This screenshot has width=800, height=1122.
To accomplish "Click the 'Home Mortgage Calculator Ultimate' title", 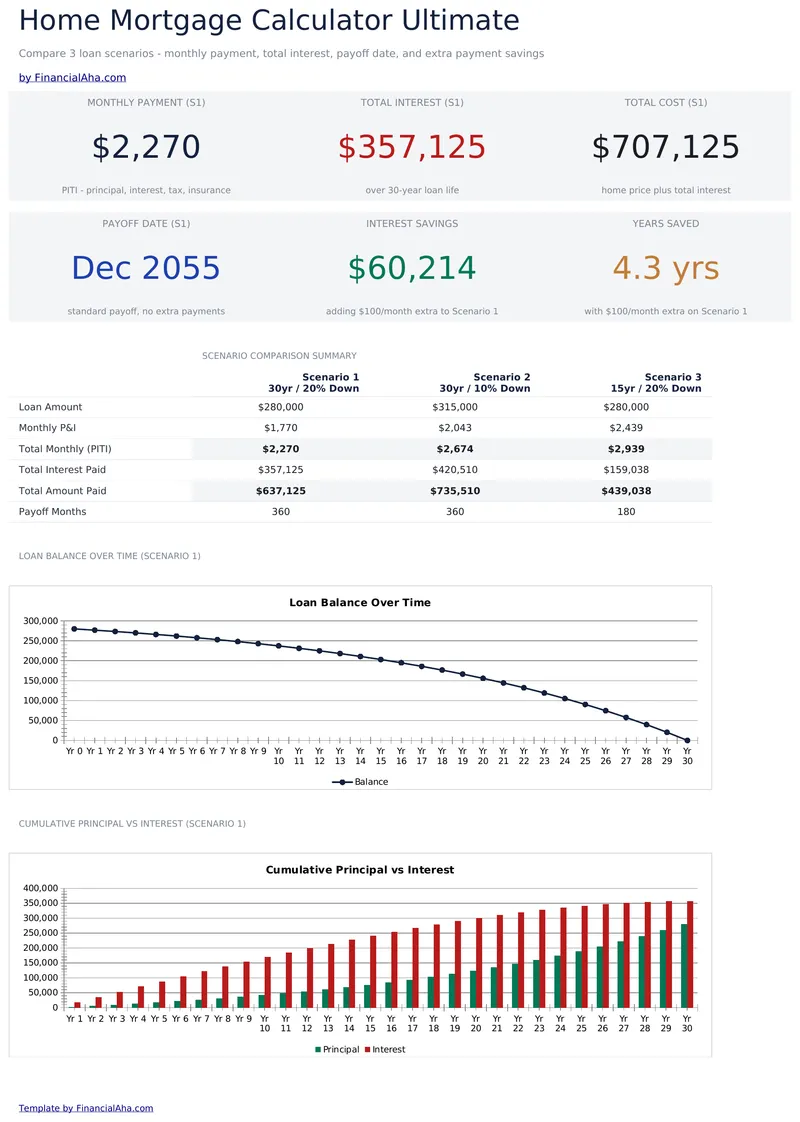I will [269, 20].
